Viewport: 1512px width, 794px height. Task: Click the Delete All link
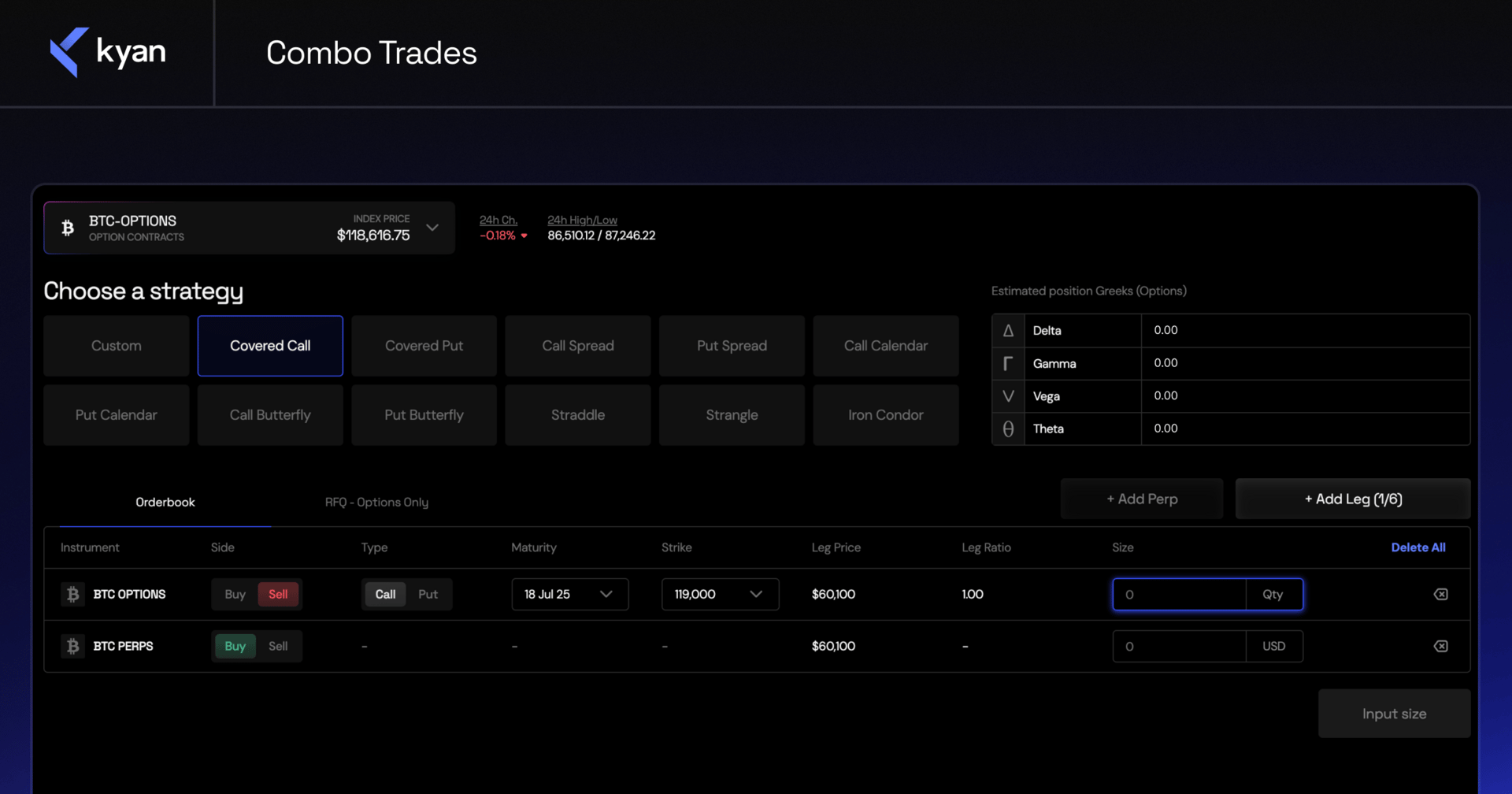pyautogui.click(x=1418, y=547)
